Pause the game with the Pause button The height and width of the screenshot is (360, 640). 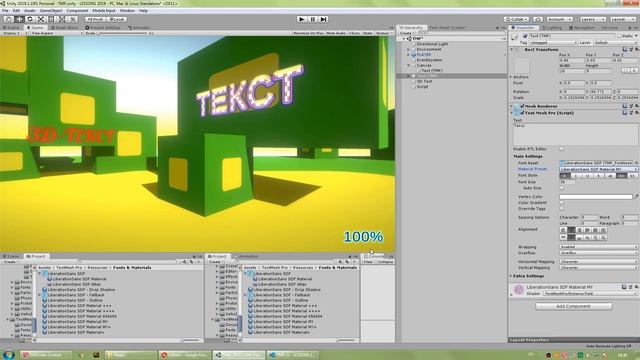[x=313, y=19]
